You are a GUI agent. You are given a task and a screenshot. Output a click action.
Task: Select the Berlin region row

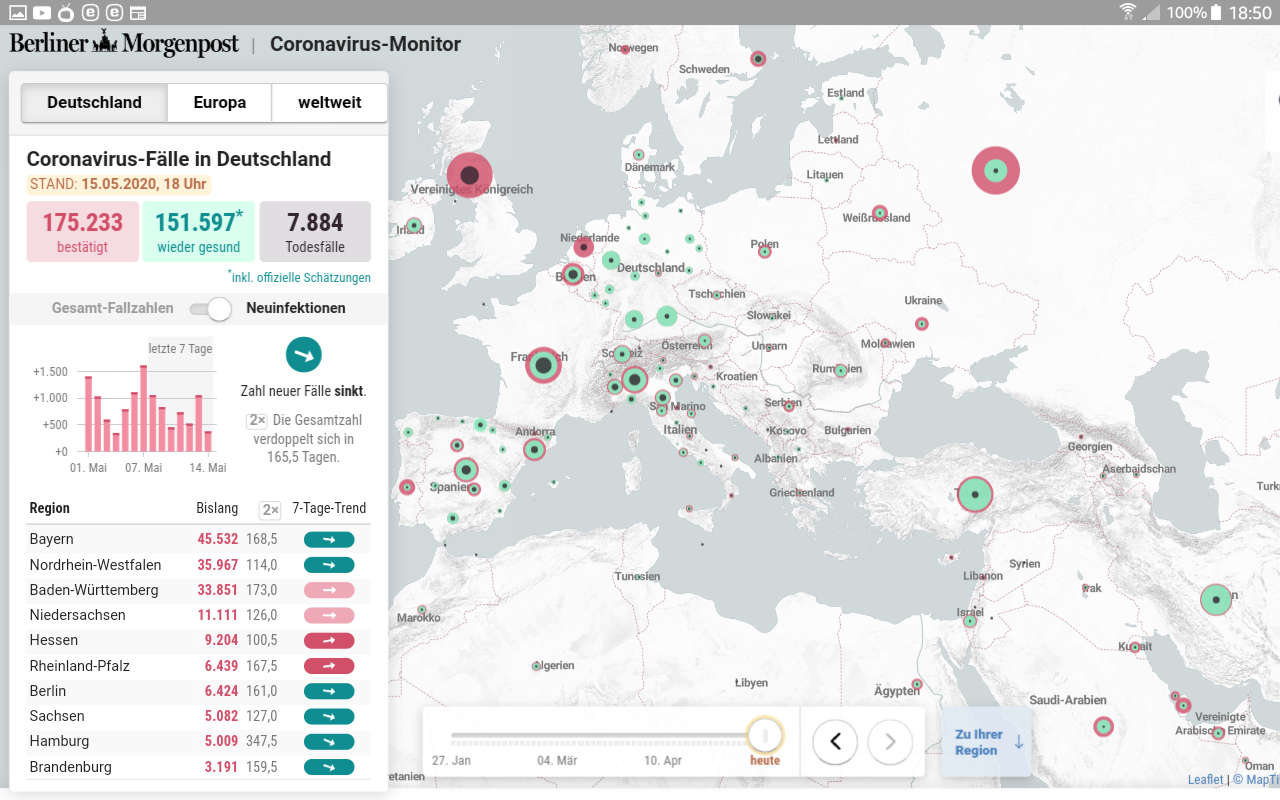(198, 691)
